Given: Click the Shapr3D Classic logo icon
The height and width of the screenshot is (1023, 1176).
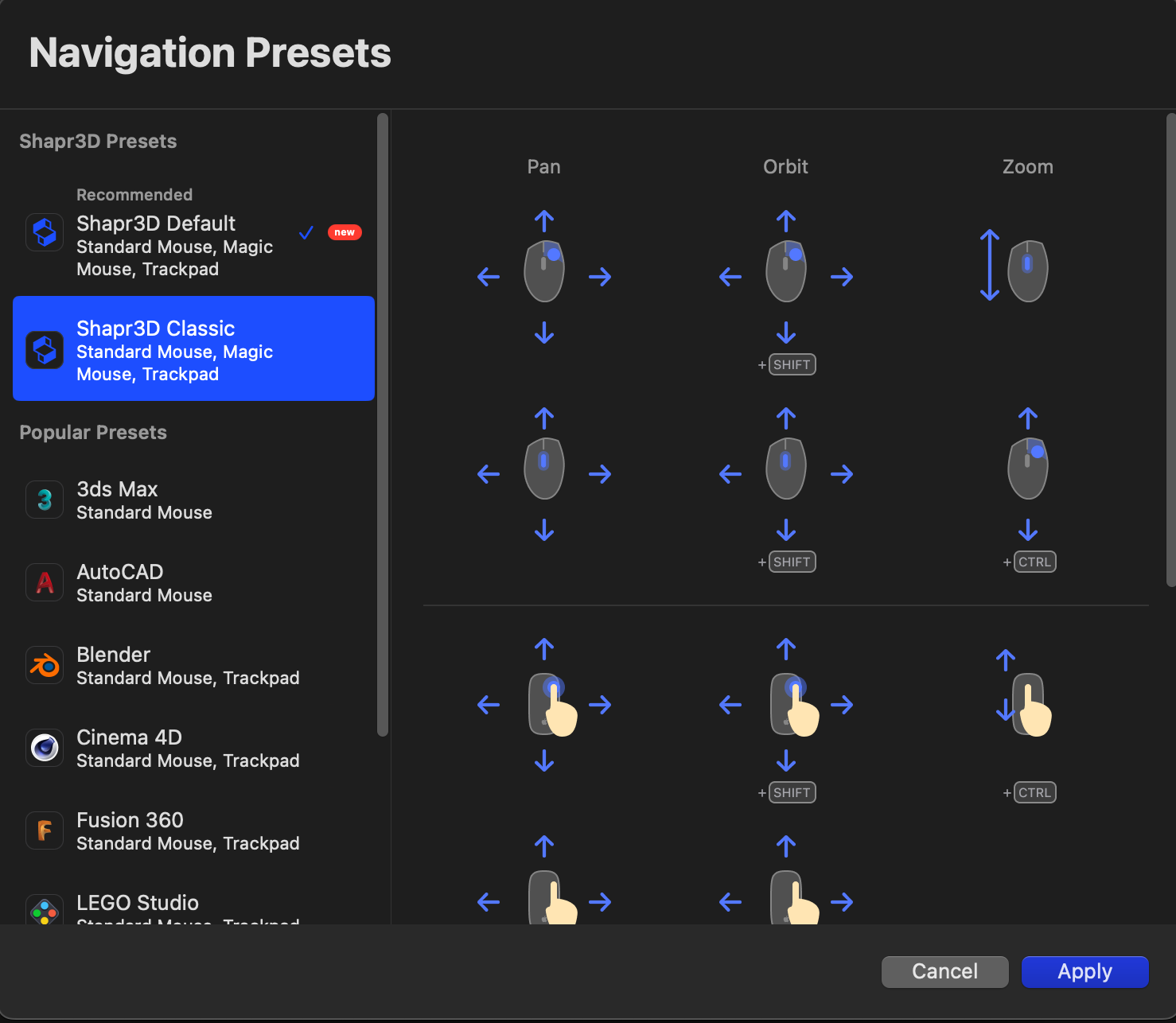Looking at the screenshot, I should pyautogui.click(x=44, y=348).
